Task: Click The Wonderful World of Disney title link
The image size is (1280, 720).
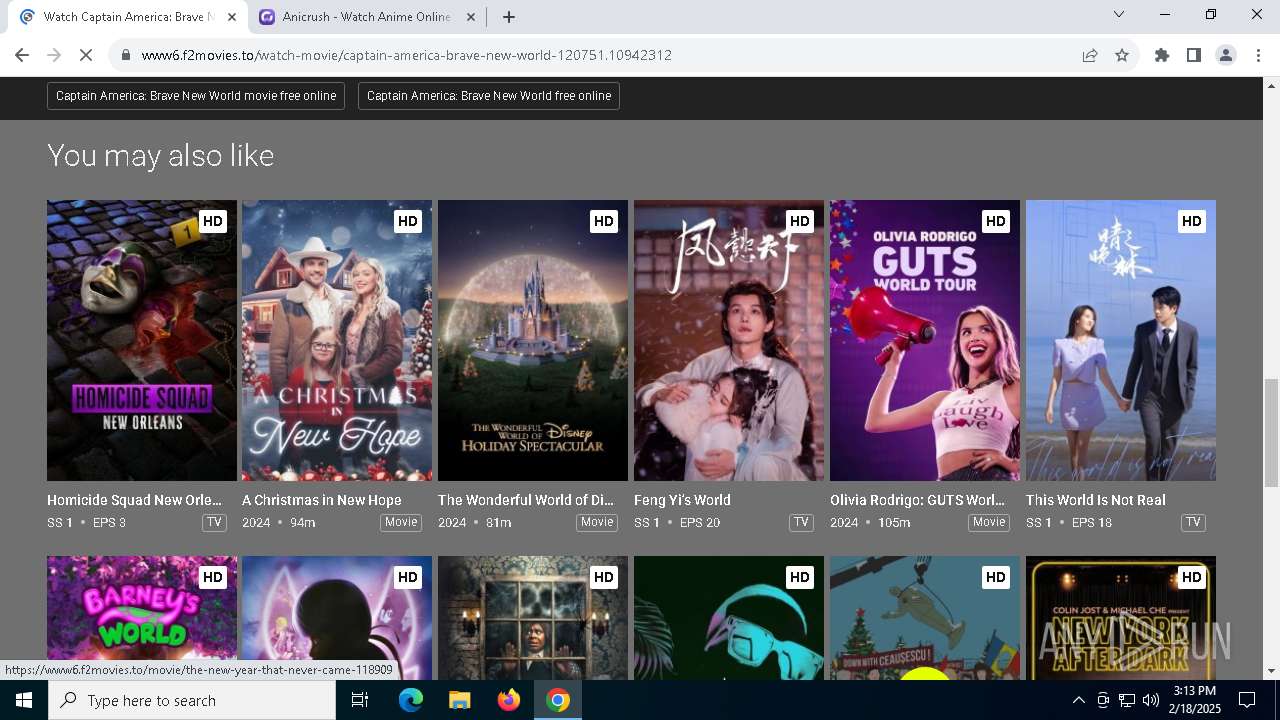Action: 526,500
